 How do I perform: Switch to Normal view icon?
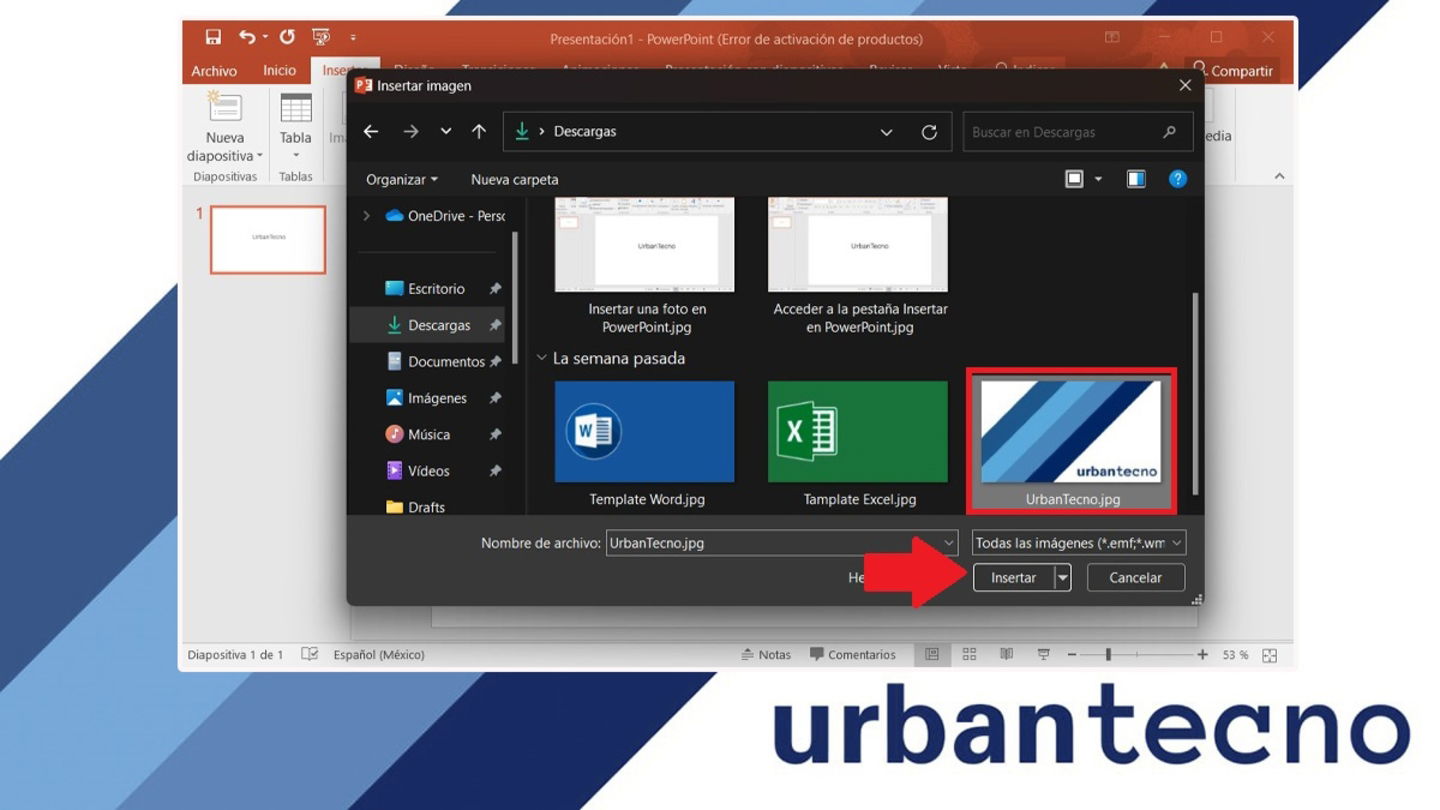click(x=932, y=655)
